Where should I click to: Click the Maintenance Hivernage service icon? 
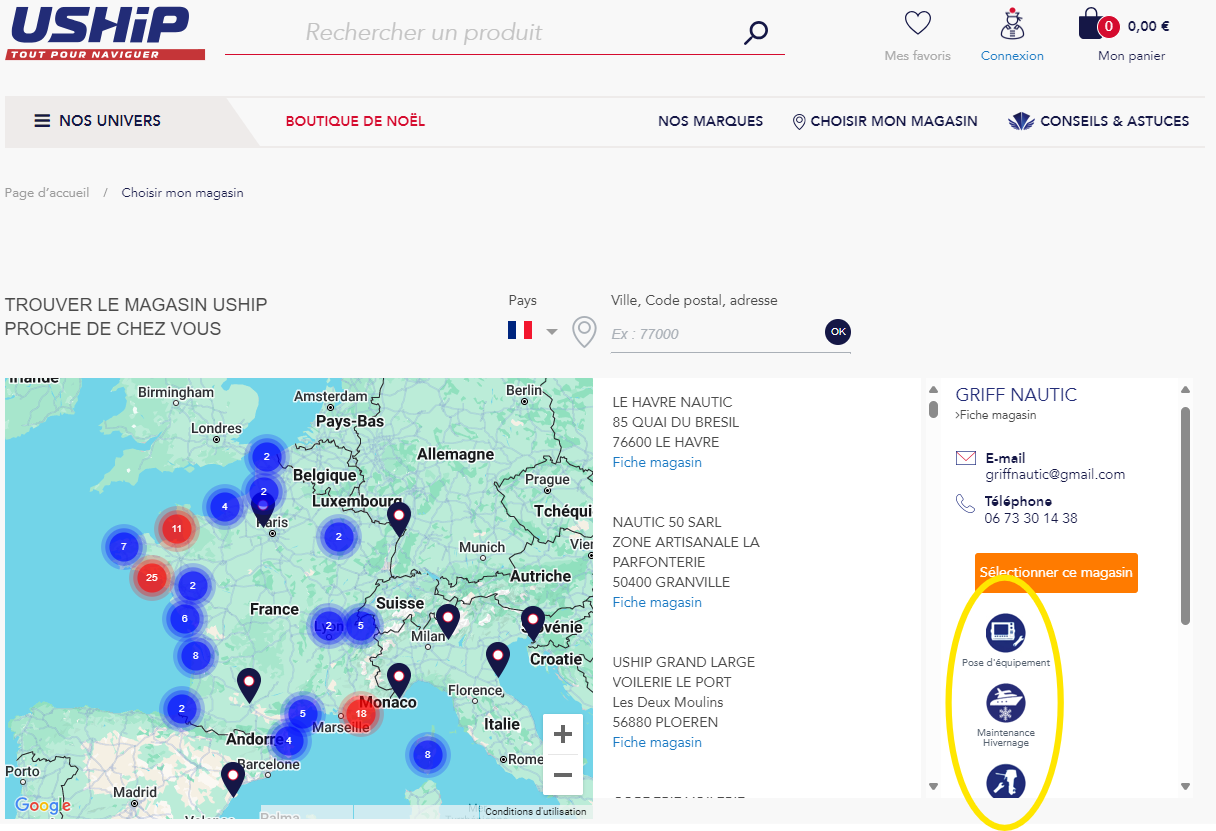point(1006,703)
